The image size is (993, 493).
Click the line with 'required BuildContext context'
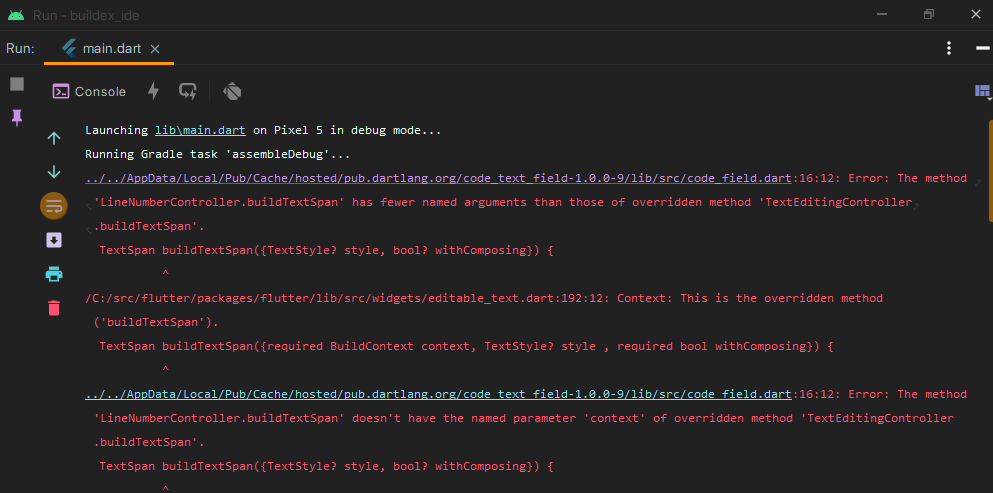click(x=467, y=347)
